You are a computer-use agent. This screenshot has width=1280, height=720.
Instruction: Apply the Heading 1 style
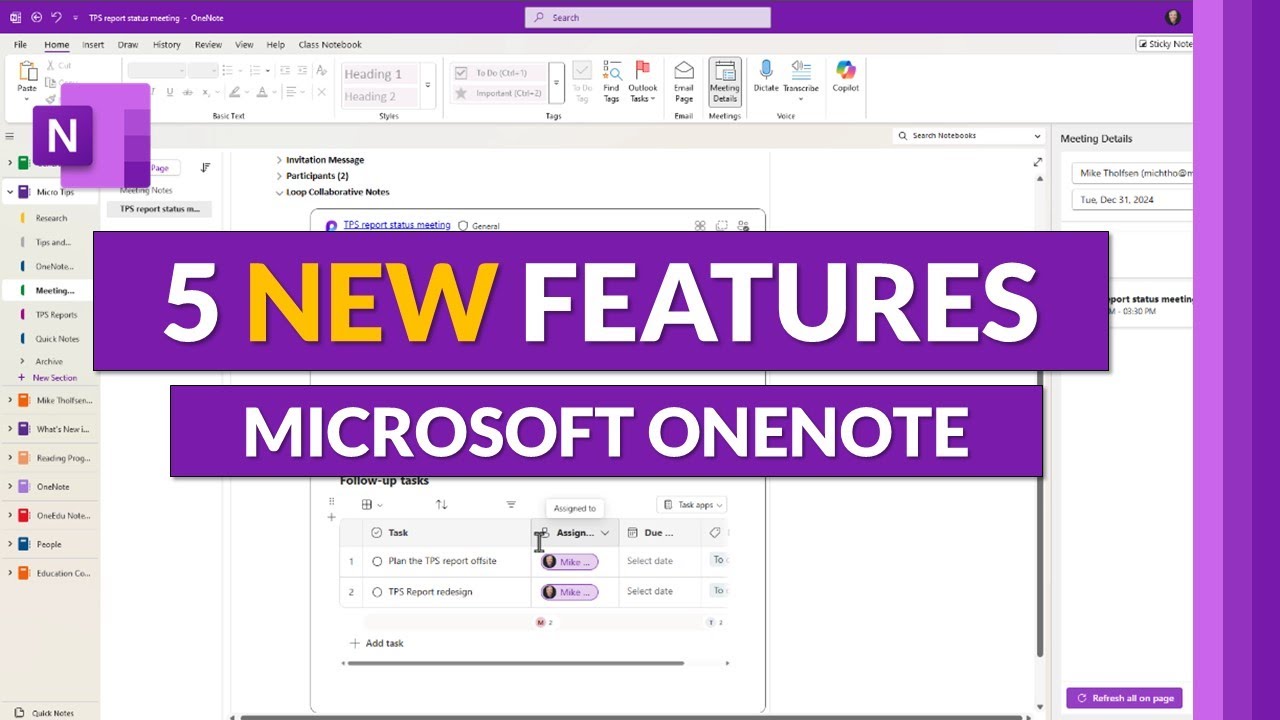[380, 74]
